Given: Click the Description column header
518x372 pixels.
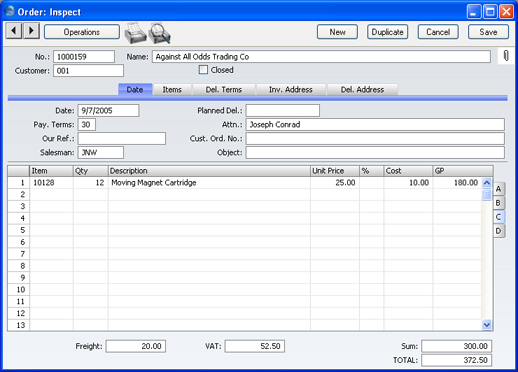Looking at the screenshot, I should (x=209, y=171).
